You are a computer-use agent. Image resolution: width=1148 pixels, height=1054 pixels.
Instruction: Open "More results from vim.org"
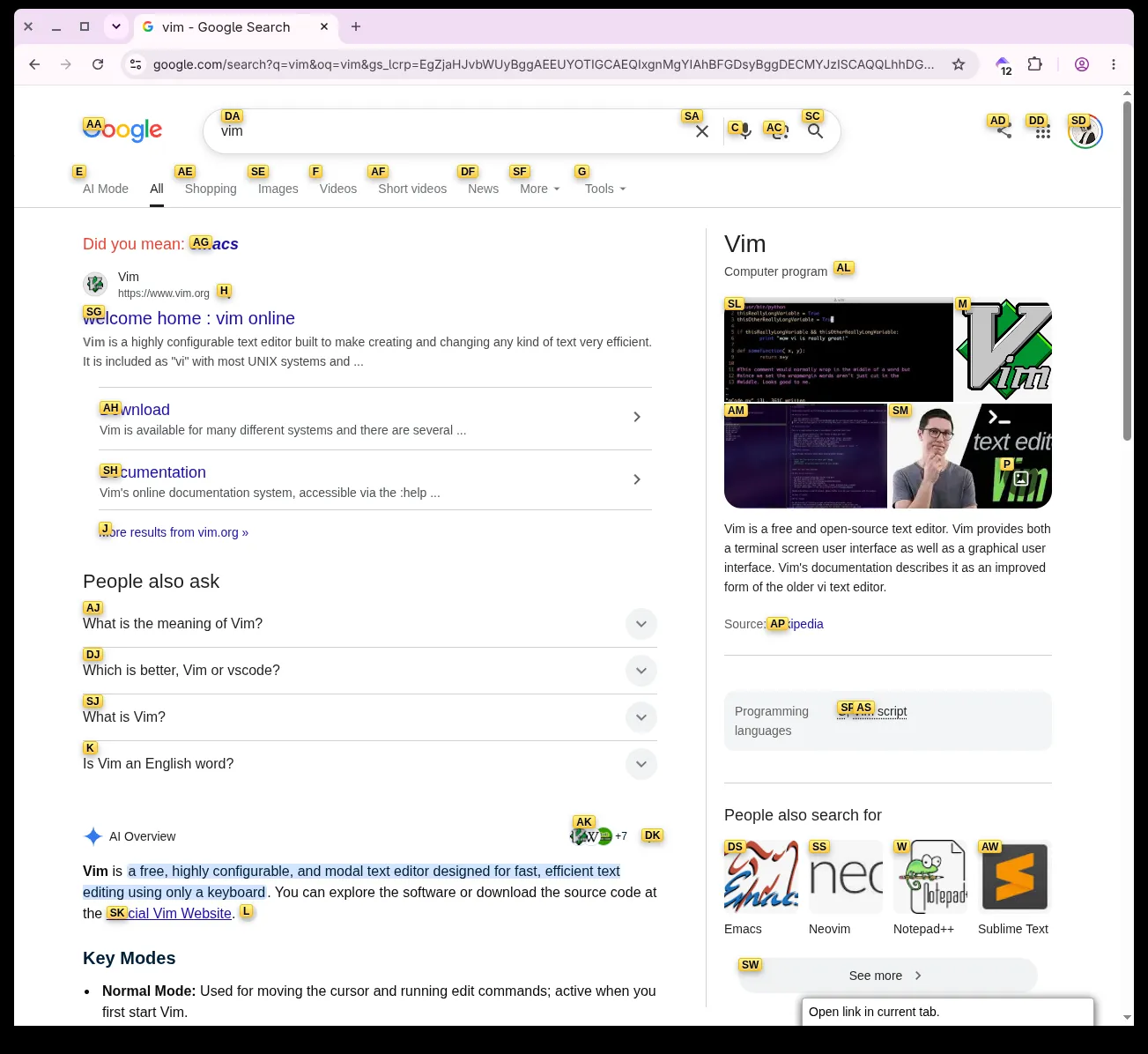[x=174, y=532]
